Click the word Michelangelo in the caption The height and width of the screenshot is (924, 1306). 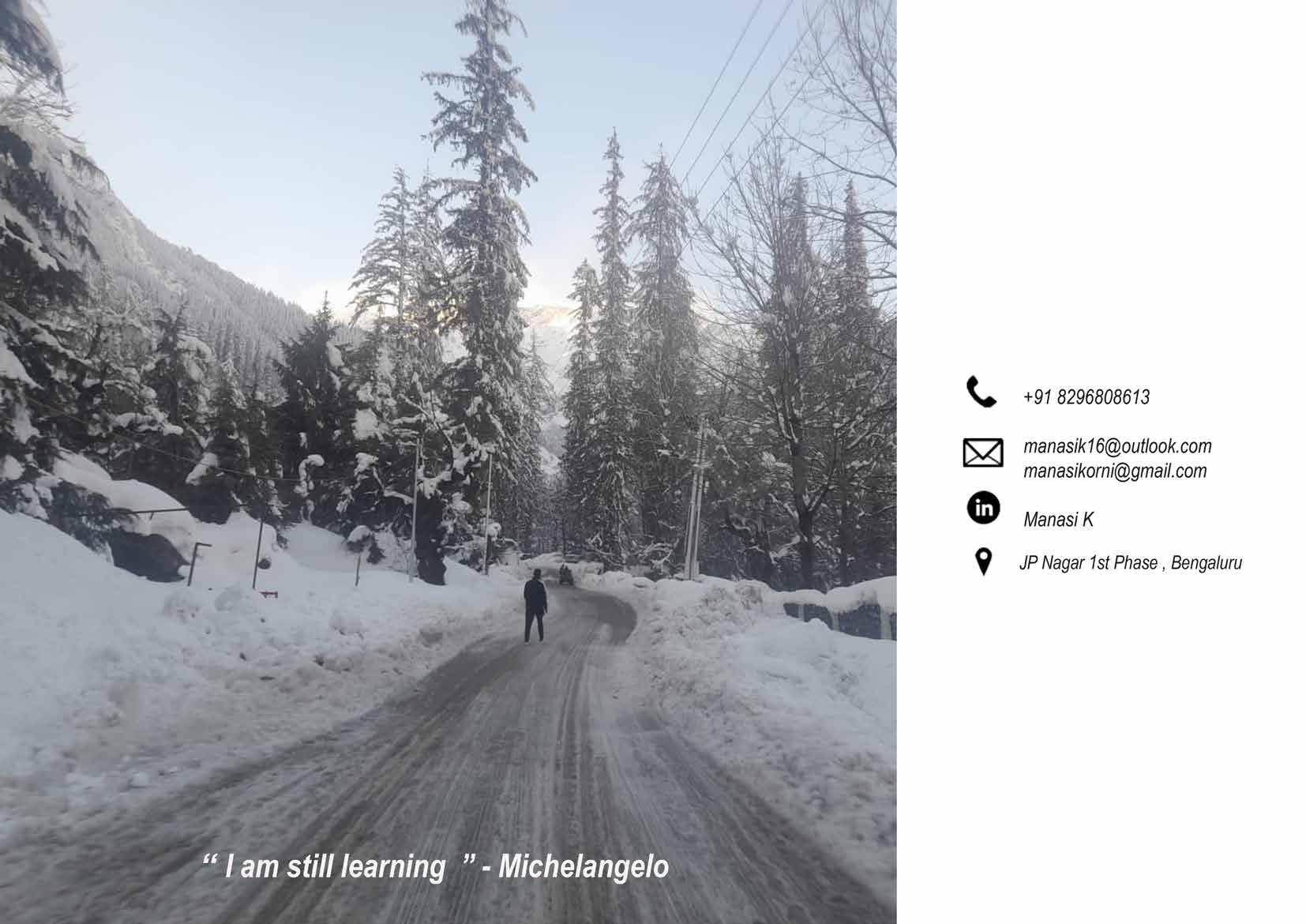[584, 866]
